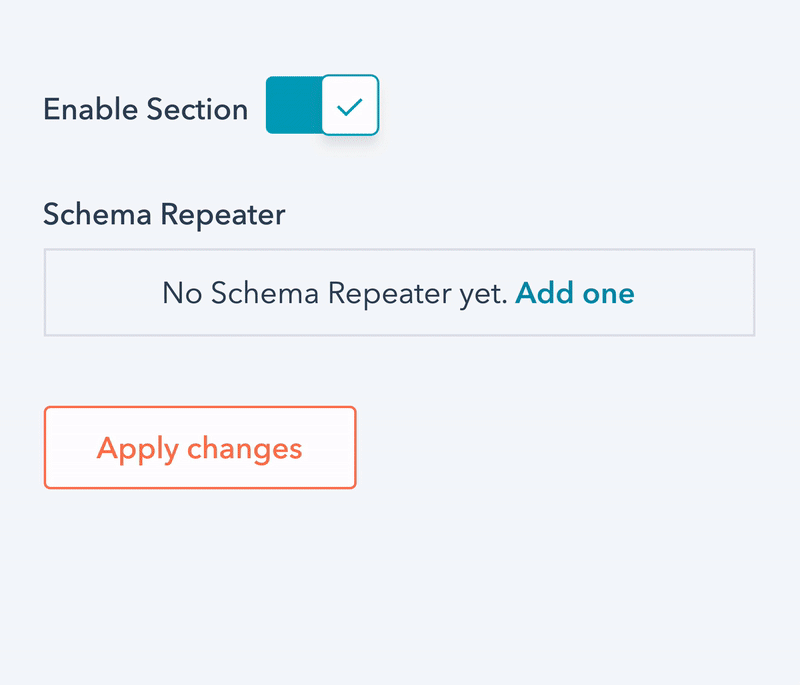Viewport: 800px width, 685px height.
Task: Click the Enable Section label text
Action: tap(145, 110)
